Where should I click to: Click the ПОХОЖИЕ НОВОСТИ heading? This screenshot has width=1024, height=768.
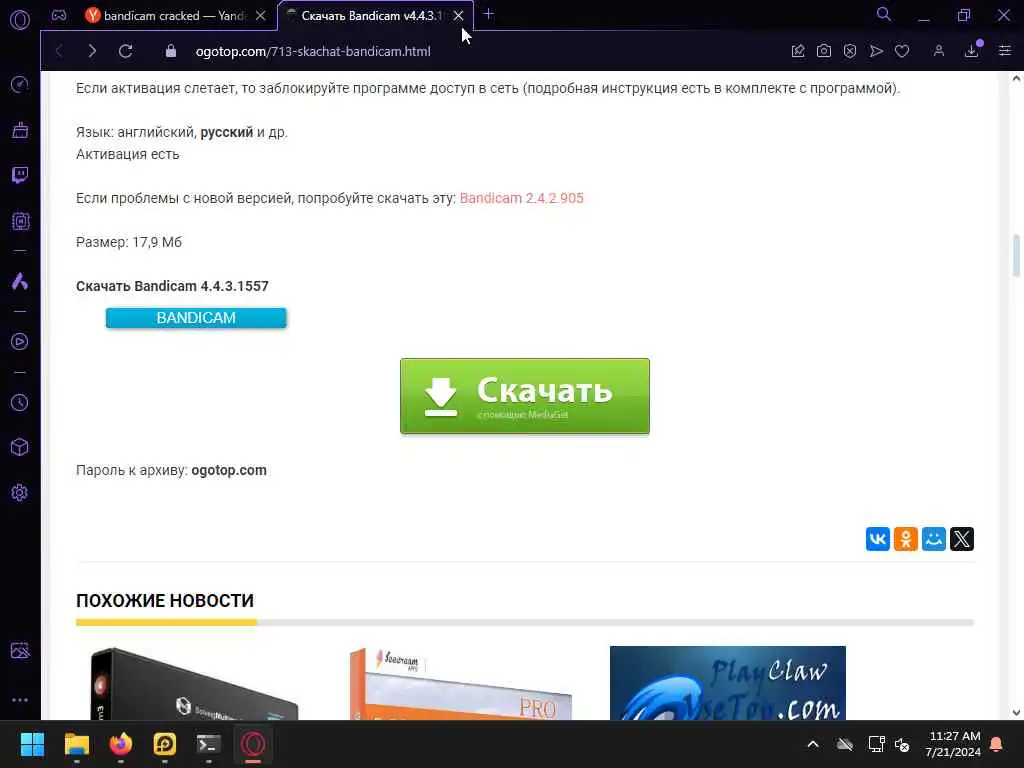click(x=165, y=600)
